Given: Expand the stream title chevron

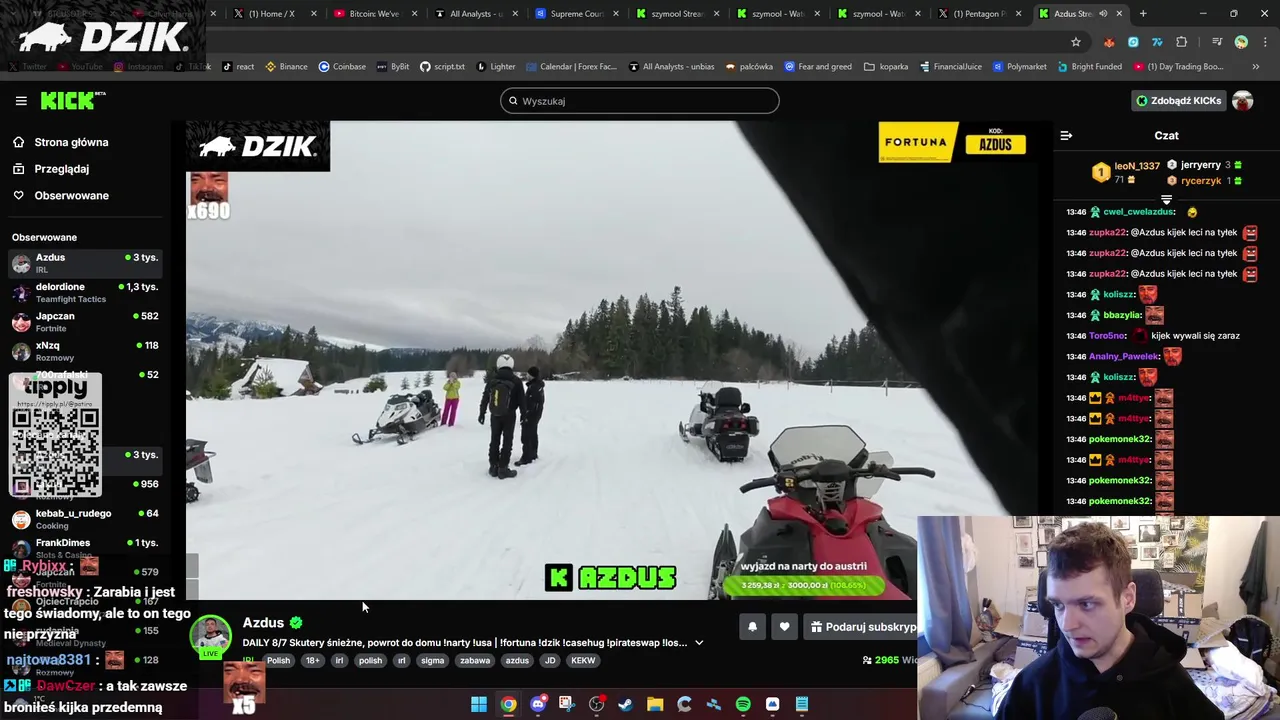Looking at the screenshot, I should tap(699, 643).
